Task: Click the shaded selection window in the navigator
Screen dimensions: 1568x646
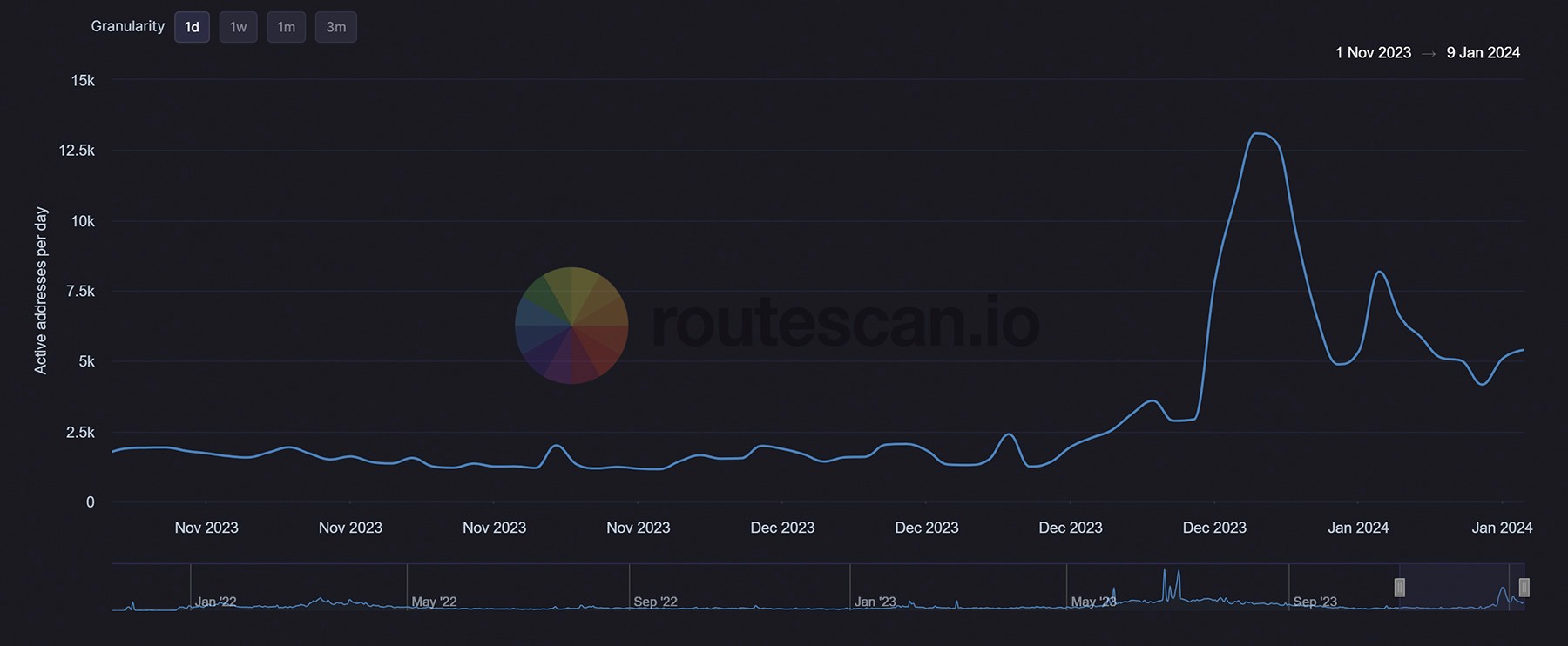Action: 1462,587
